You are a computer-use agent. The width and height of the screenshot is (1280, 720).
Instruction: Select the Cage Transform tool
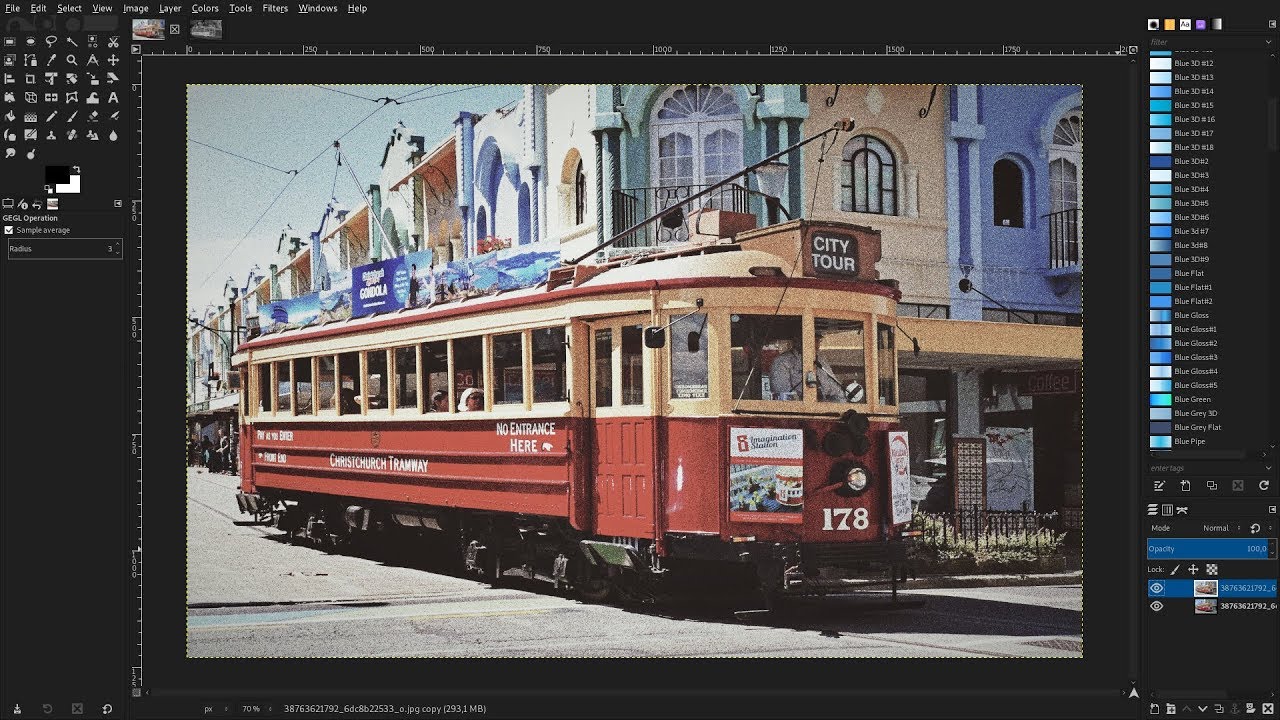72,98
